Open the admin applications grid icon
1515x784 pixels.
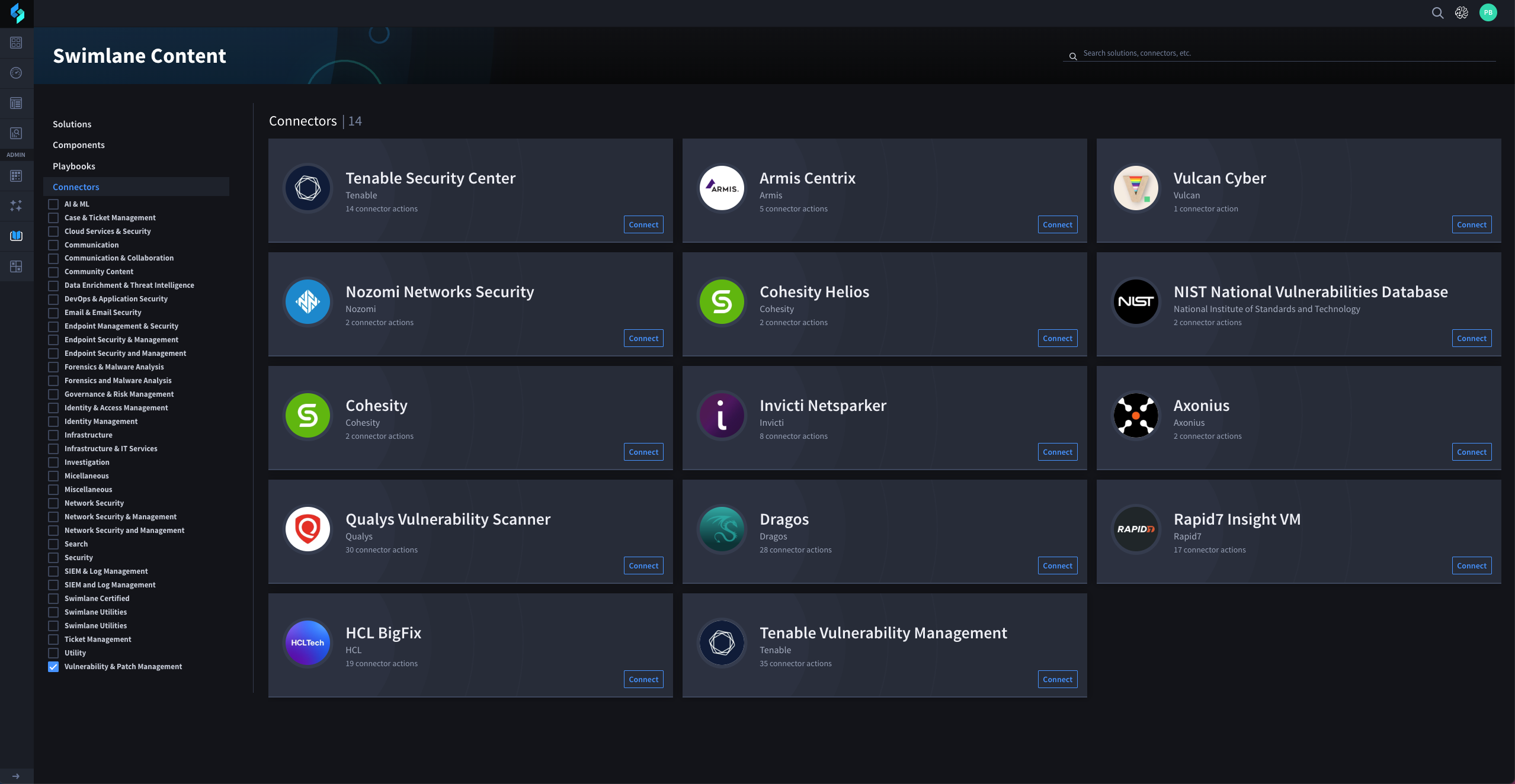click(16, 176)
